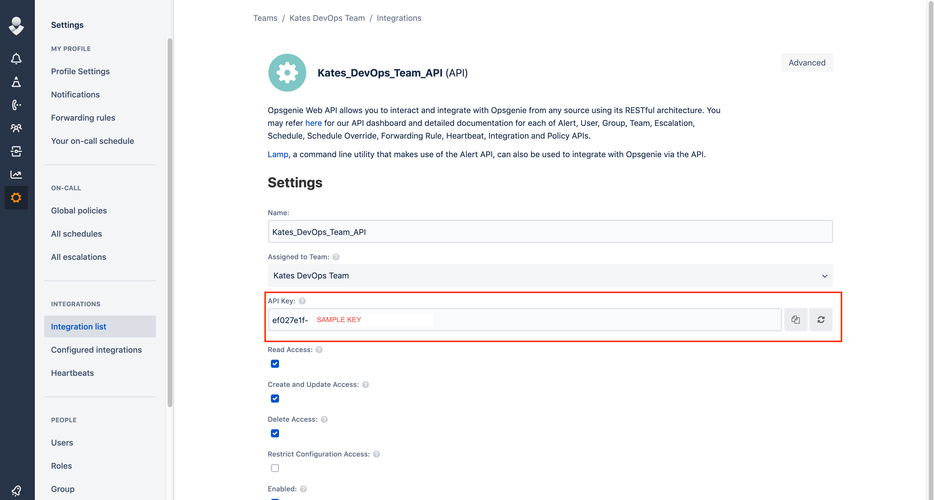
Task: Click the Kates_DevOps_Team_API page title
Action: (393, 73)
